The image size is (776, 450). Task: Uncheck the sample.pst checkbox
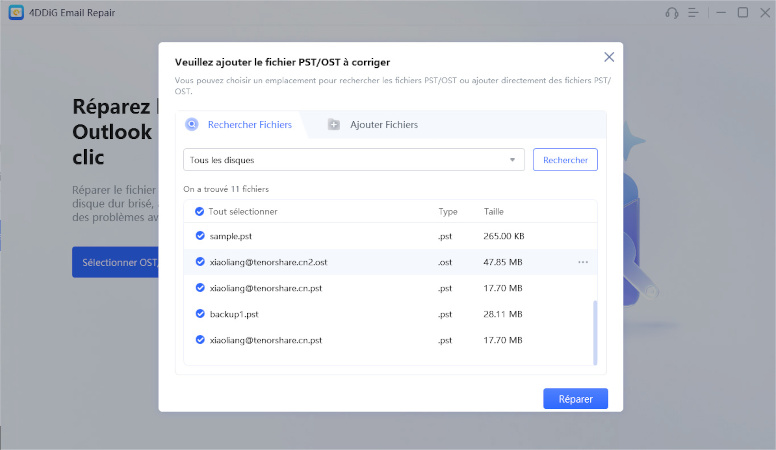[200, 236]
